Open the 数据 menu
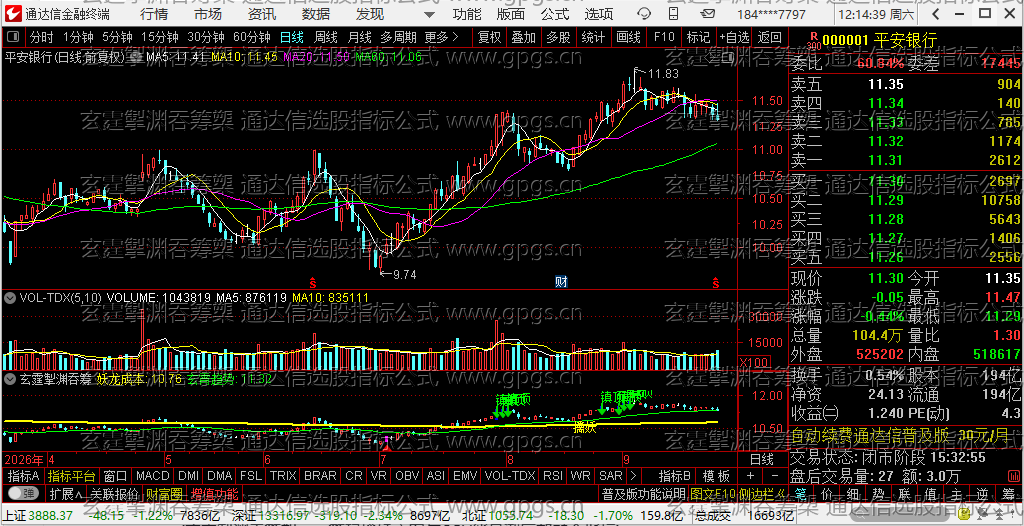Screen dimensions: 1024x526 (316, 14)
